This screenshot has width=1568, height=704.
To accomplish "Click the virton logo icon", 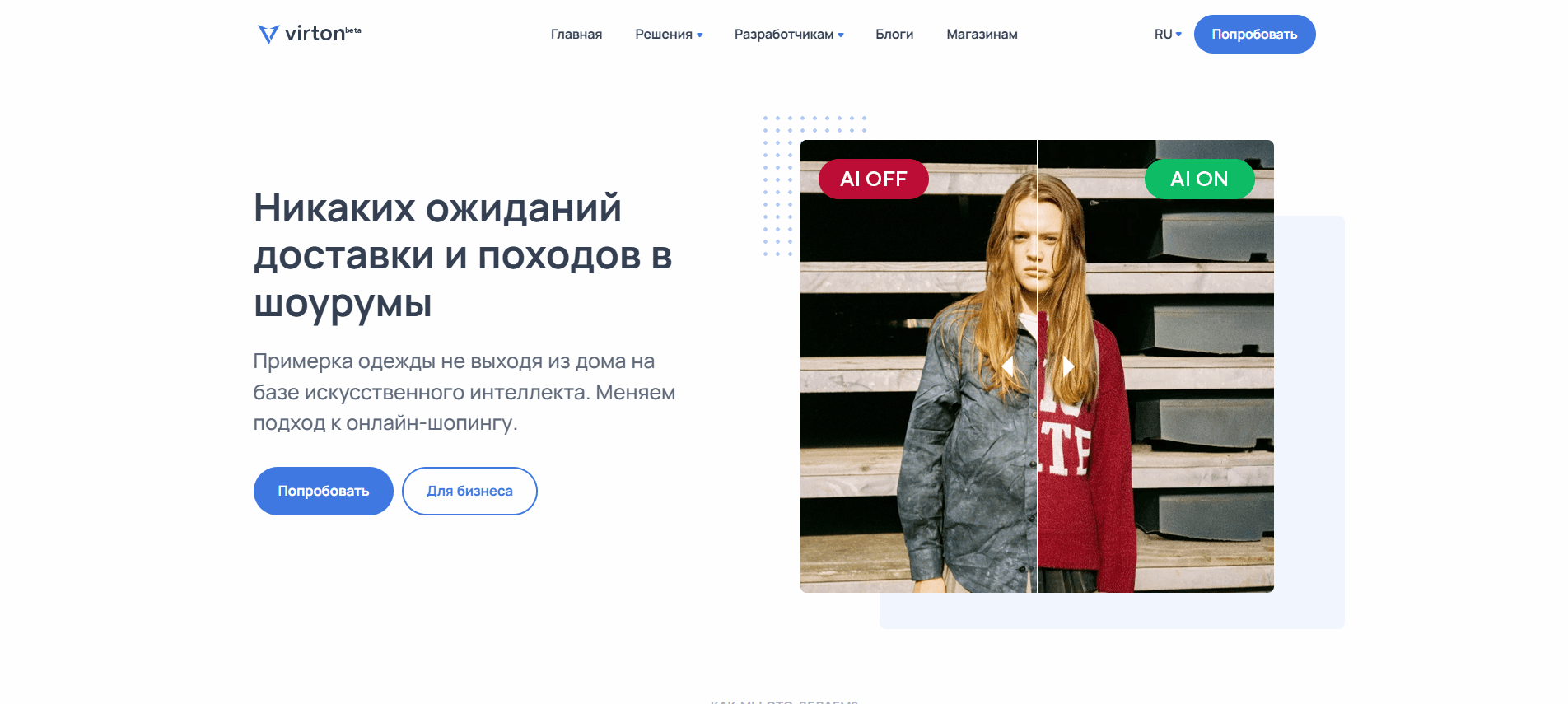I will pos(268,34).
